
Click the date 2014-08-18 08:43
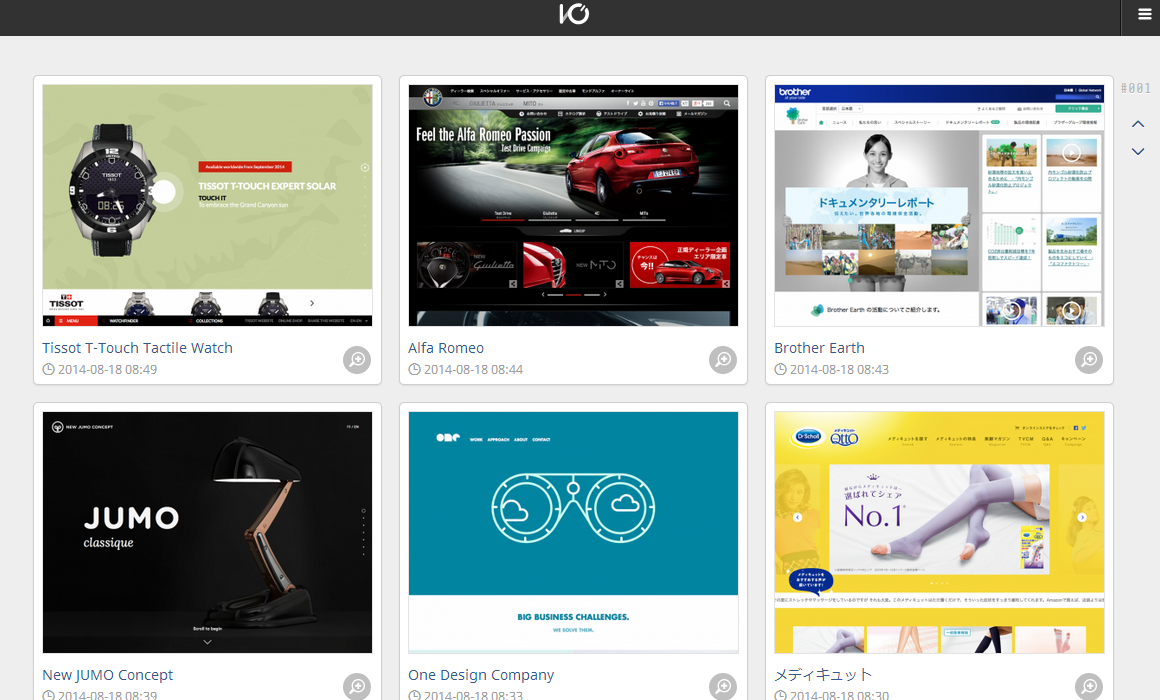[x=840, y=369]
